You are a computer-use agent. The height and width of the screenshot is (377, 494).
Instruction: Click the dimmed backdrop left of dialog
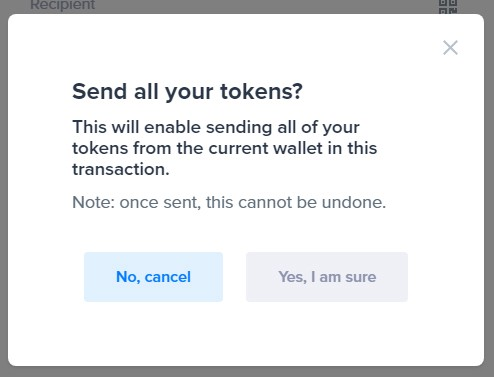[x=4, y=188]
